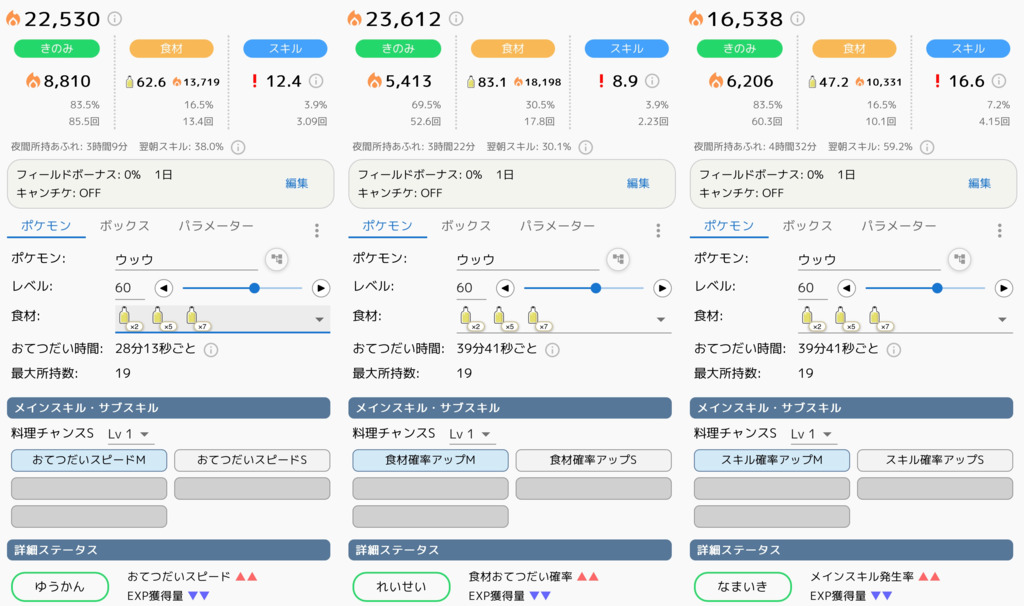
Task: Adjust level slider handle in first panel
Action: (254, 288)
